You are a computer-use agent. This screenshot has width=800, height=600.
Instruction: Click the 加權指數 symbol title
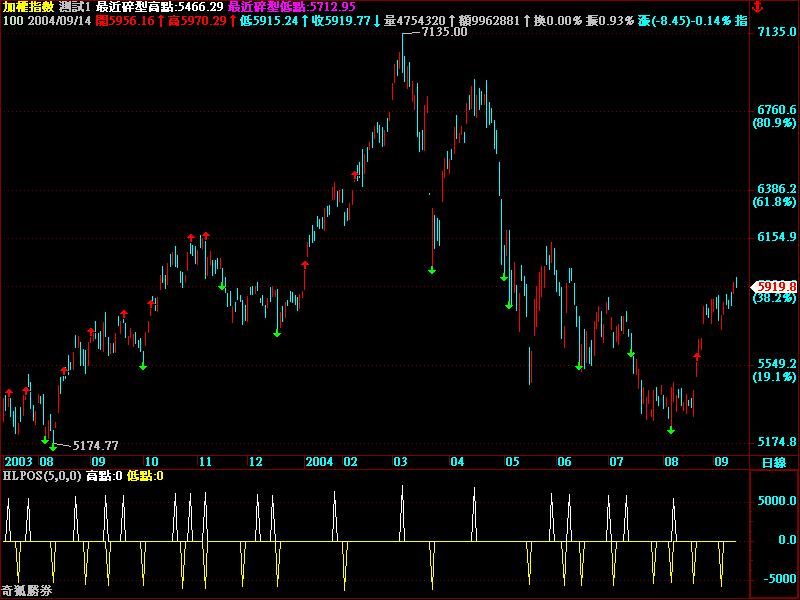point(27,7)
